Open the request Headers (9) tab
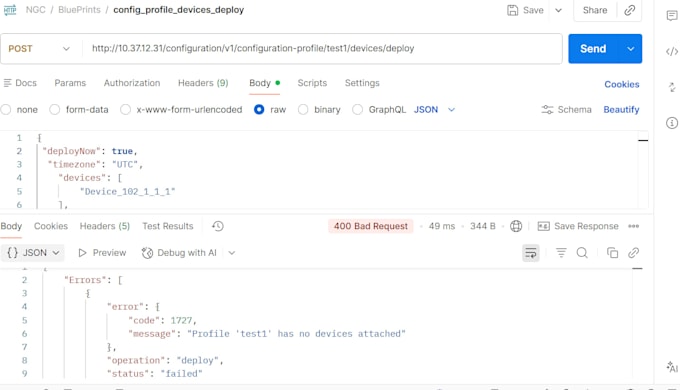The image size is (680, 390). 203,83
